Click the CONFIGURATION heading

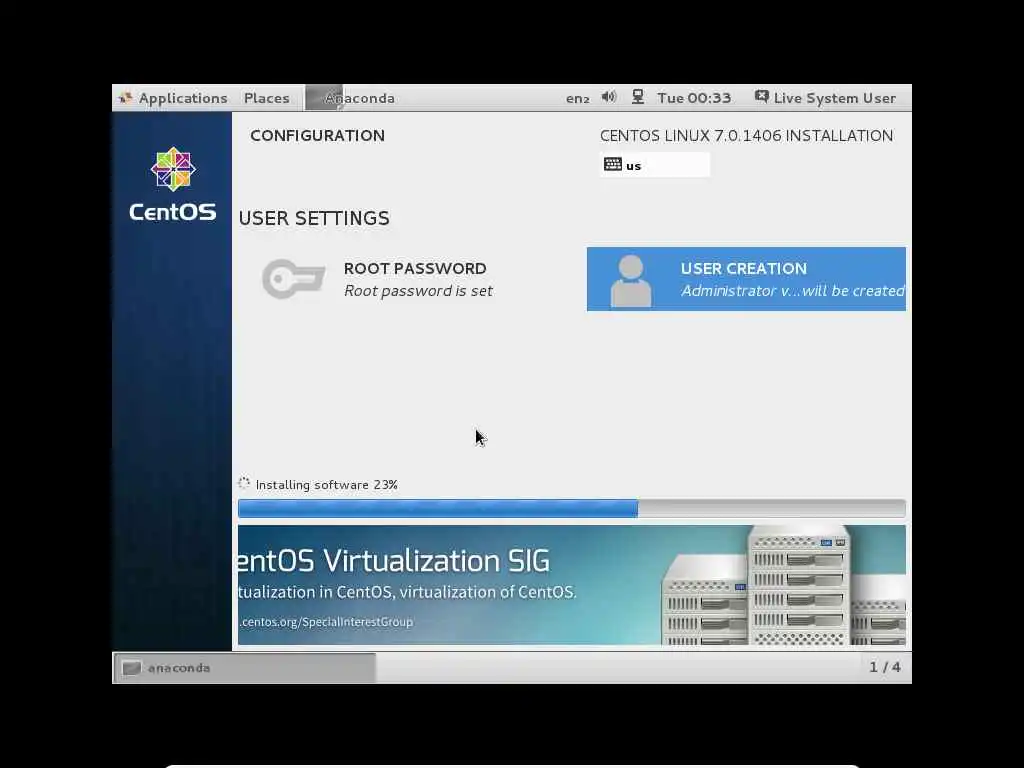[x=317, y=135]
